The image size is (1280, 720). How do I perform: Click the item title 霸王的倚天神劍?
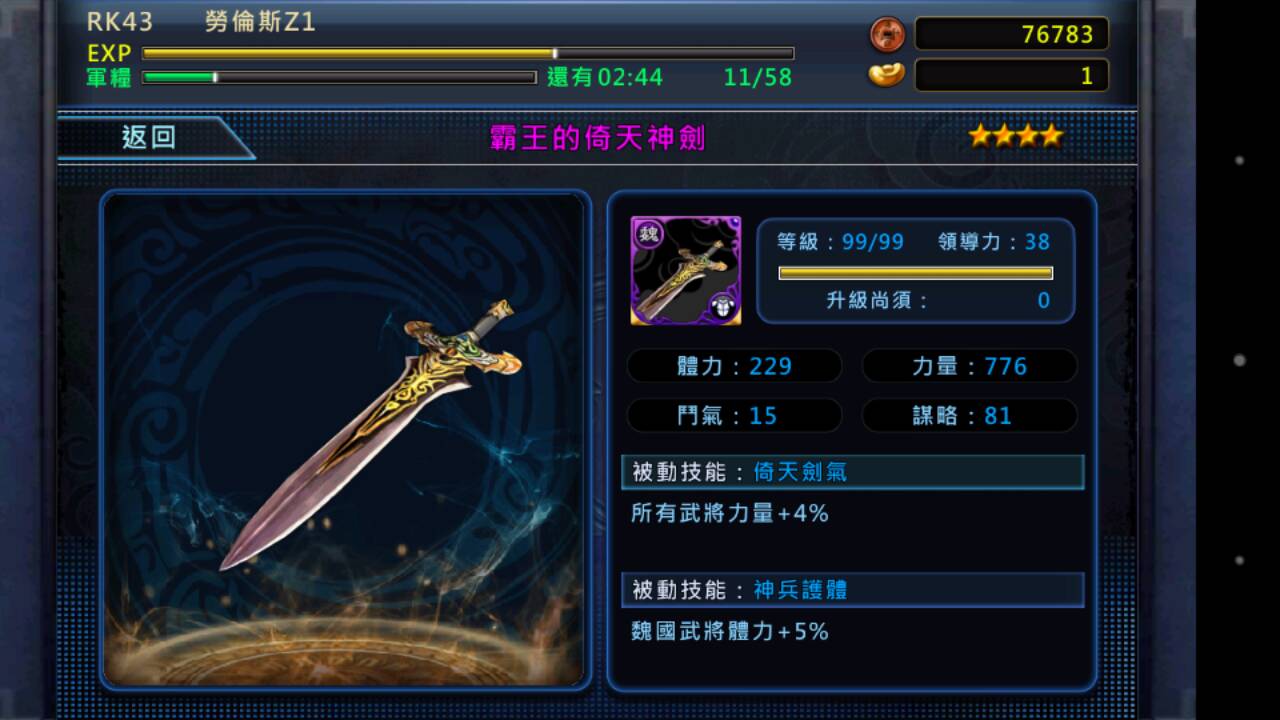click(598, 138)
